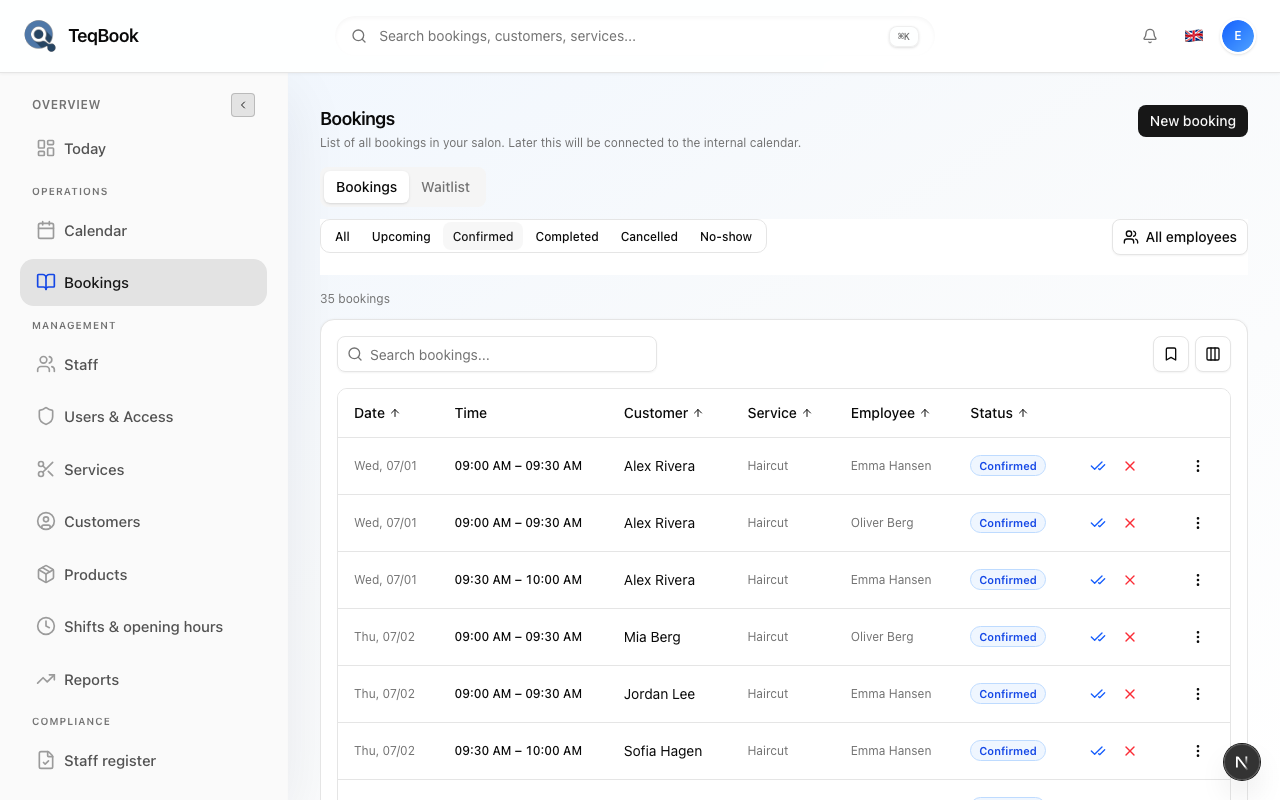
Task: Click the TeqBook logo icon
Action: point(40,36)
